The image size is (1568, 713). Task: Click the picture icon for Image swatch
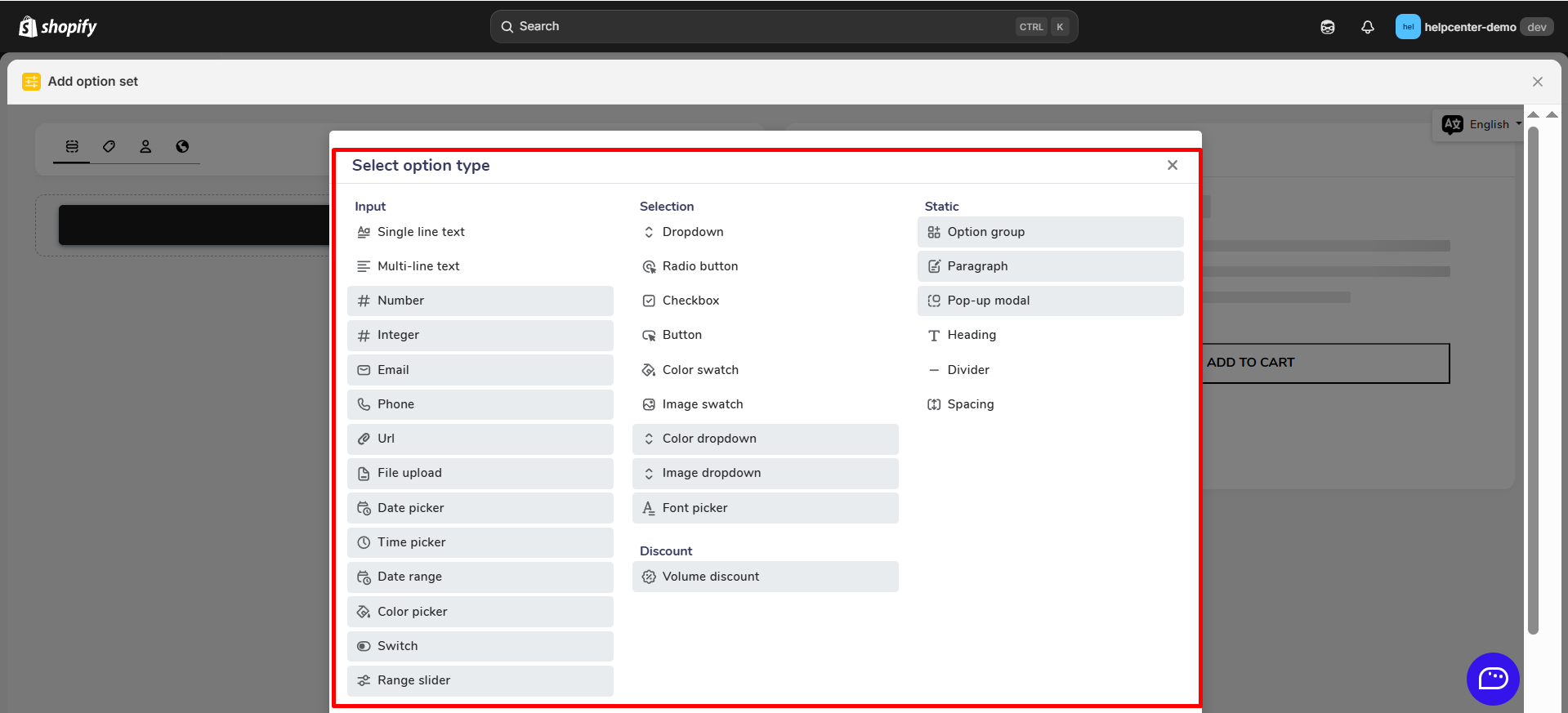[649, 404]
